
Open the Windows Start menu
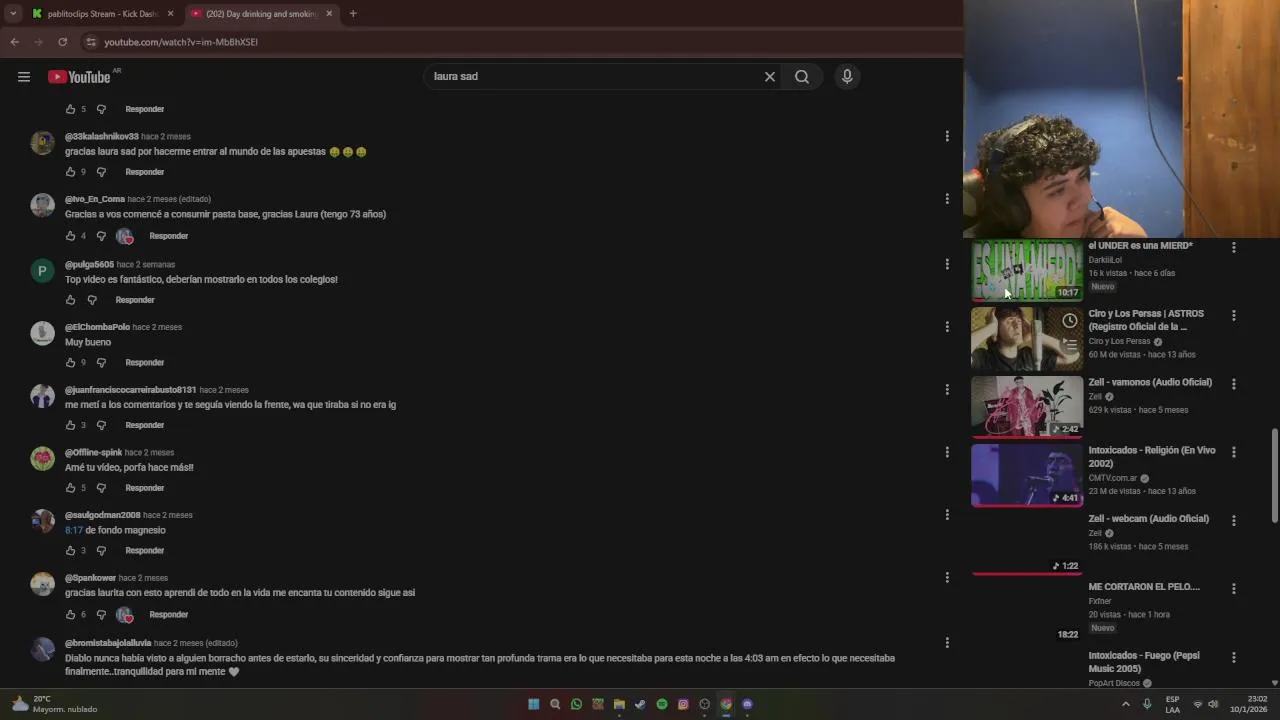533,704
